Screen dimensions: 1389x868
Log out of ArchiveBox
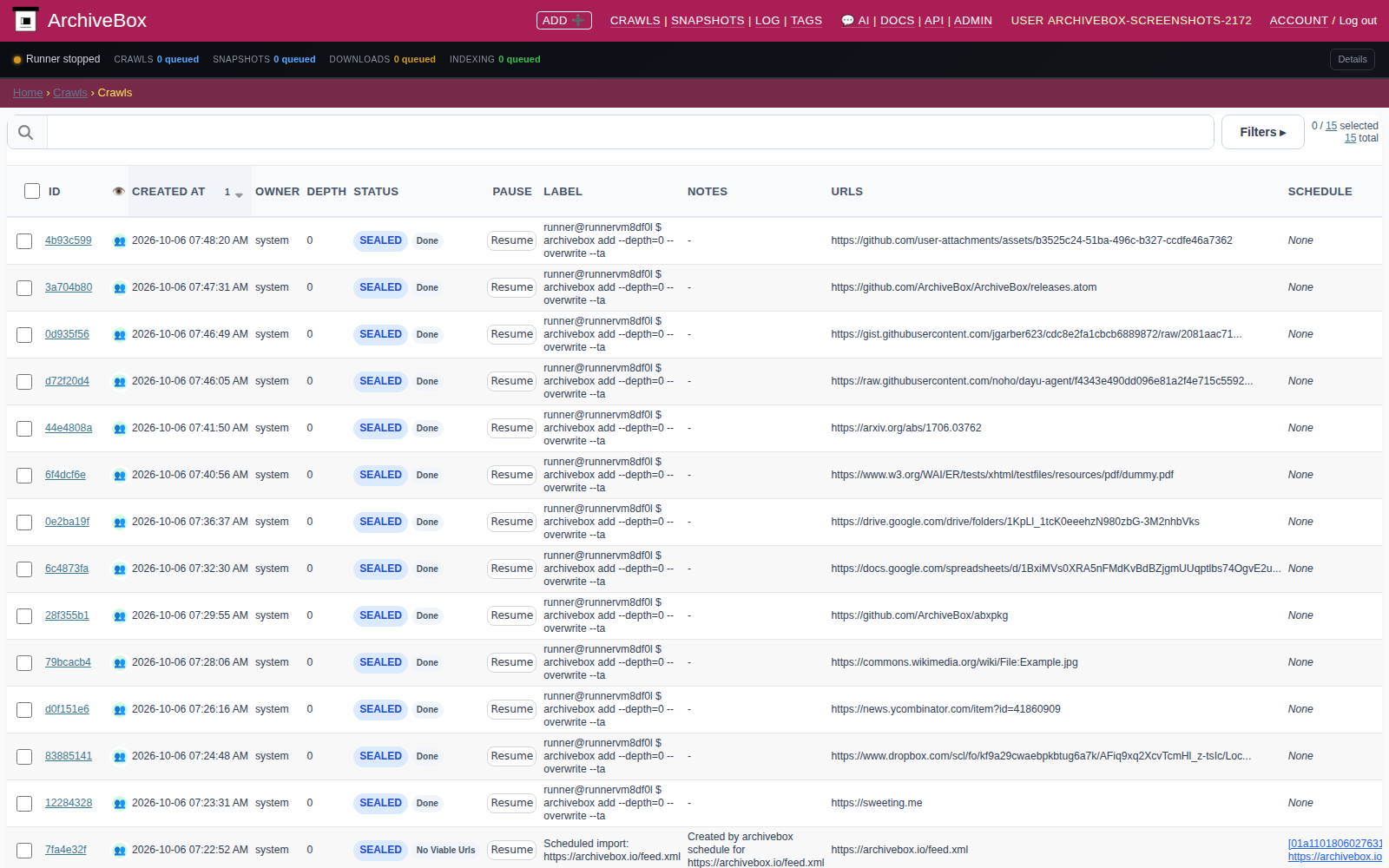(1358, 20)
